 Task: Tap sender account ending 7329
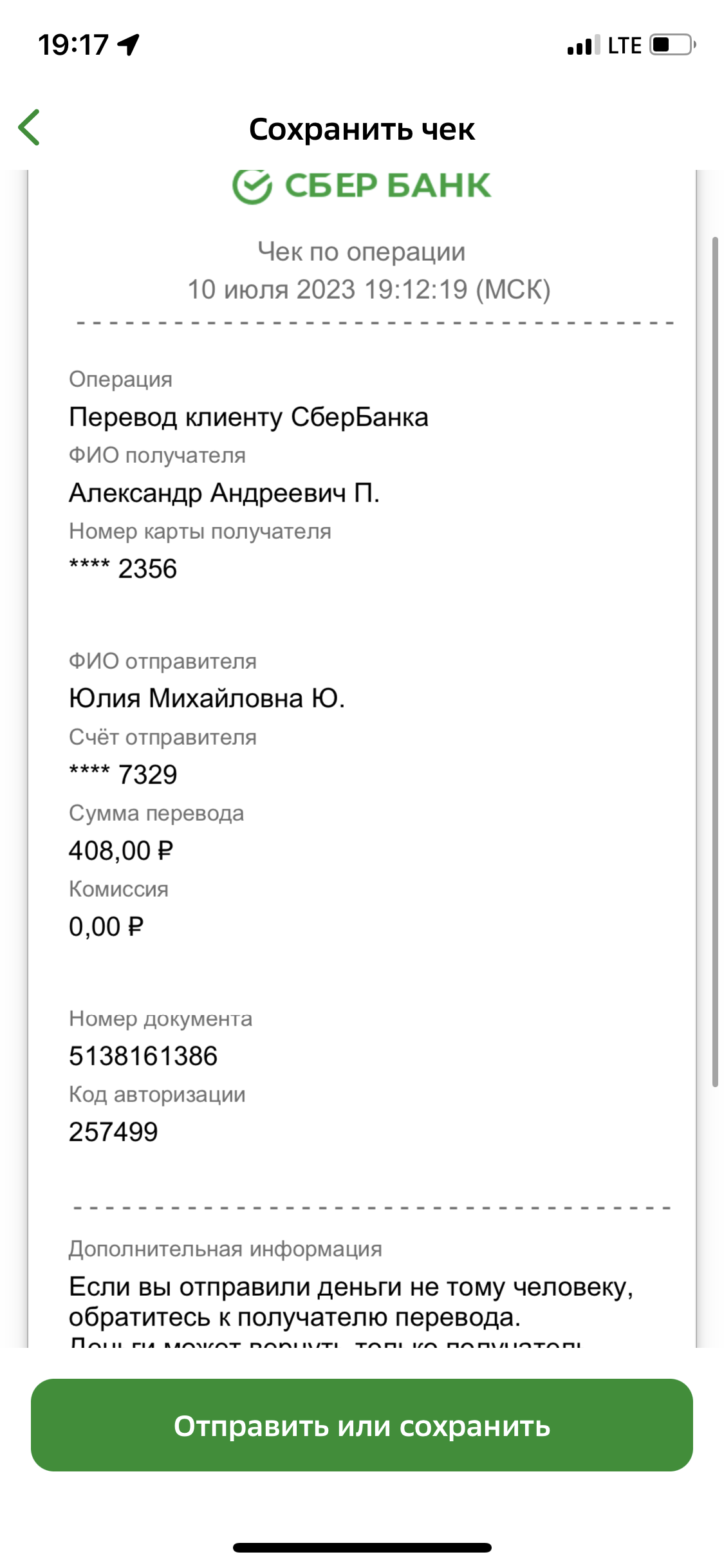click(x=123, y=775)
